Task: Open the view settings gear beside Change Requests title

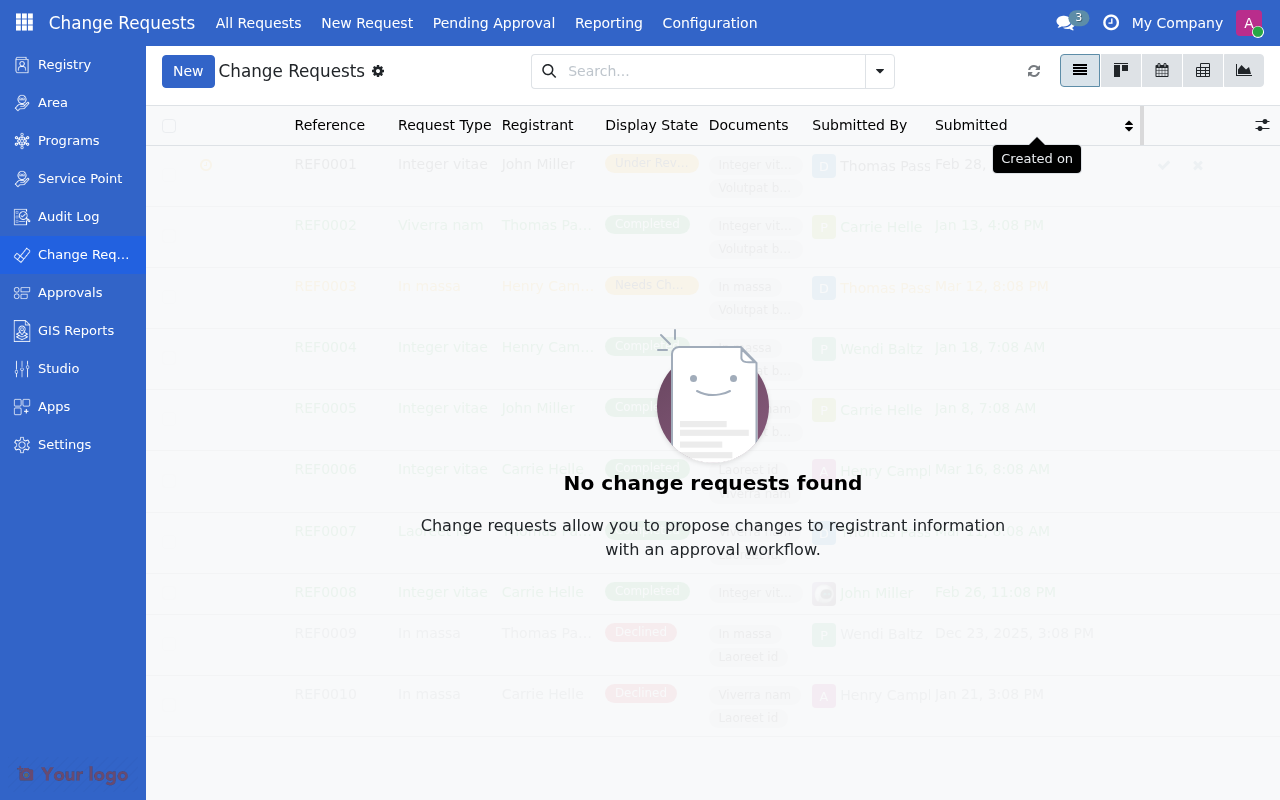Action: [378, 71]
